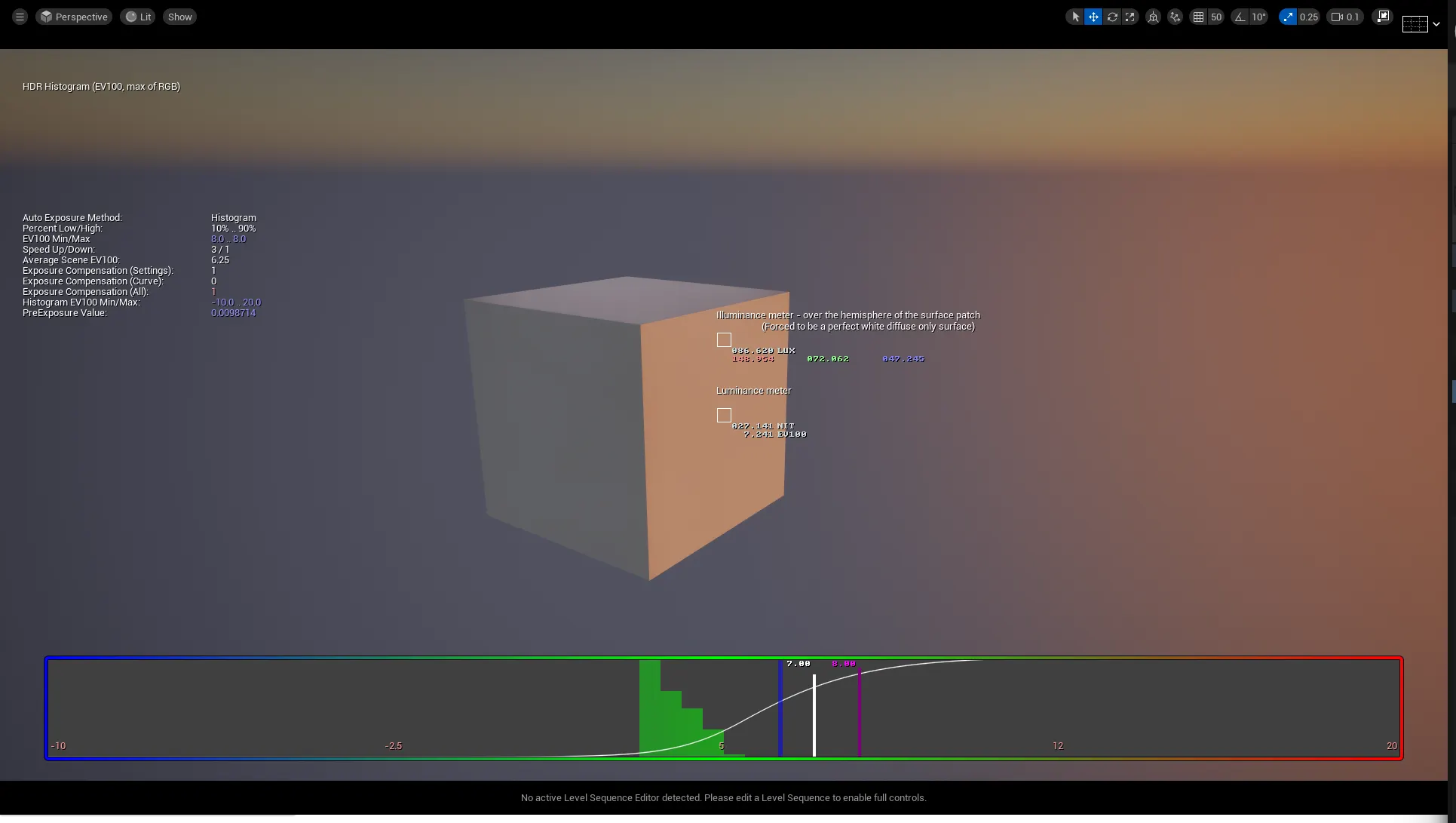1456x823 pixels.
Task: Open the viewport options hamburger menu
Action: (20, 17)
